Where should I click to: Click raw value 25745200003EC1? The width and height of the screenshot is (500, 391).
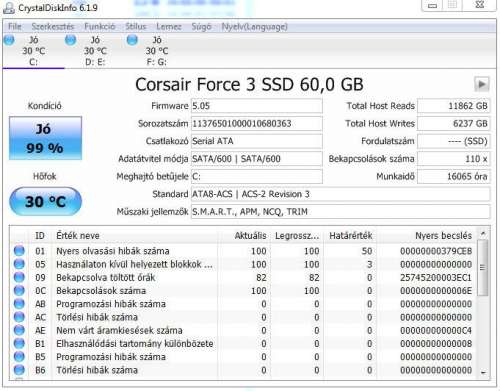pos(436,278)
